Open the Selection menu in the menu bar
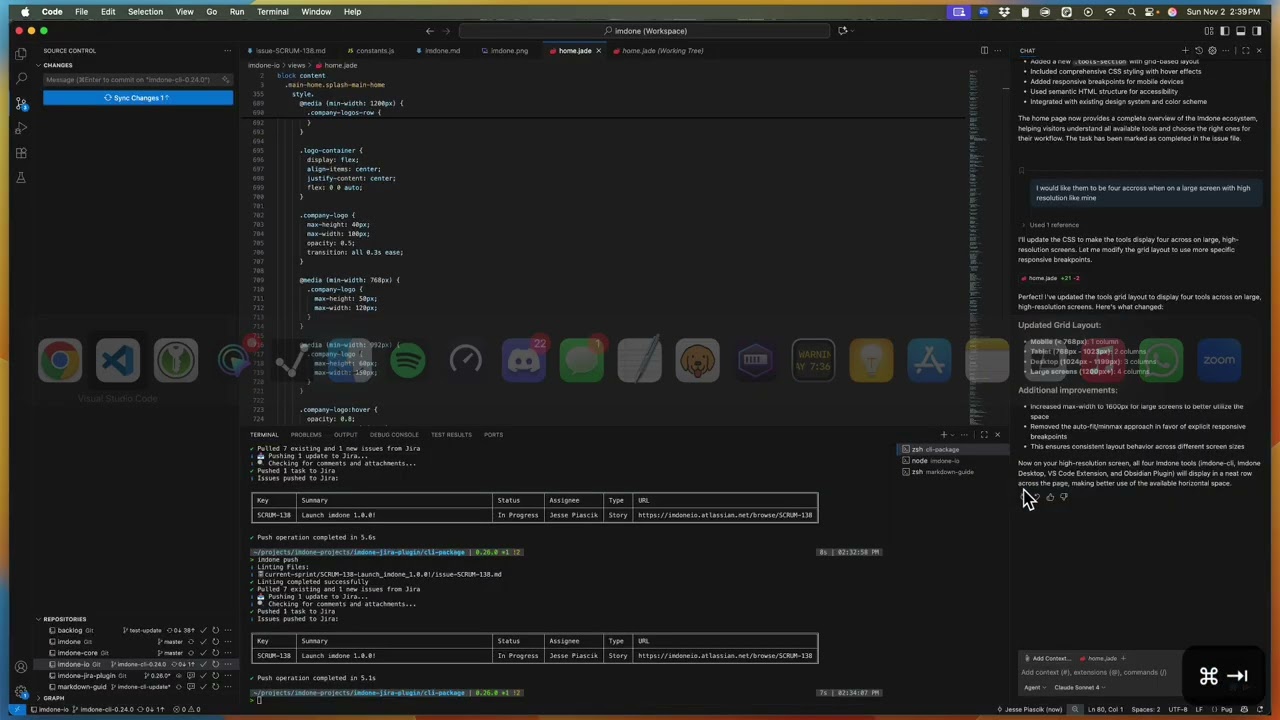The height and width of the screenshot is (720, 1280). (145, 11)
